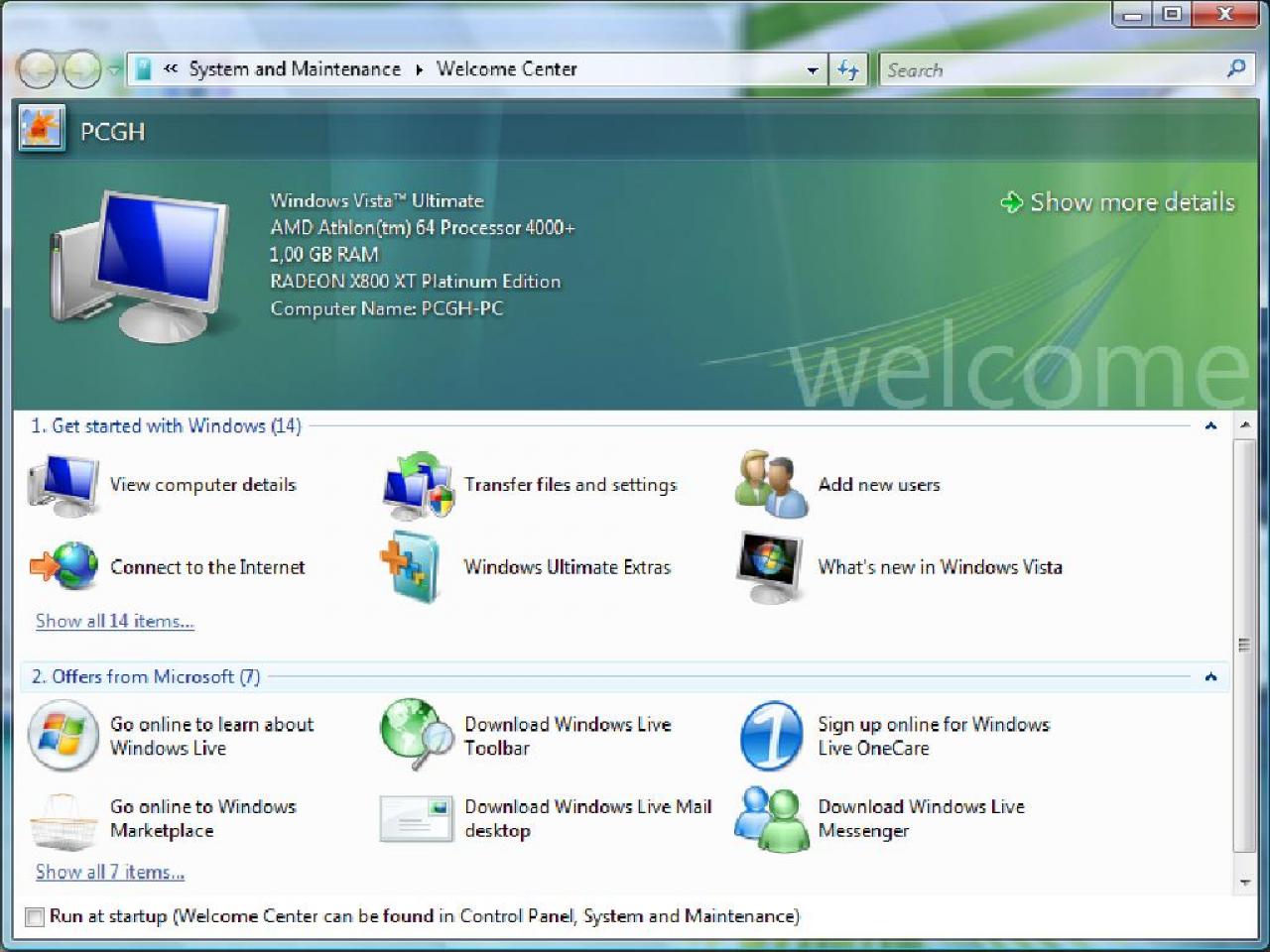Screen dimensions: 1270x952
Task: Open the address bar history dropdown
Action: click(813, 70)
